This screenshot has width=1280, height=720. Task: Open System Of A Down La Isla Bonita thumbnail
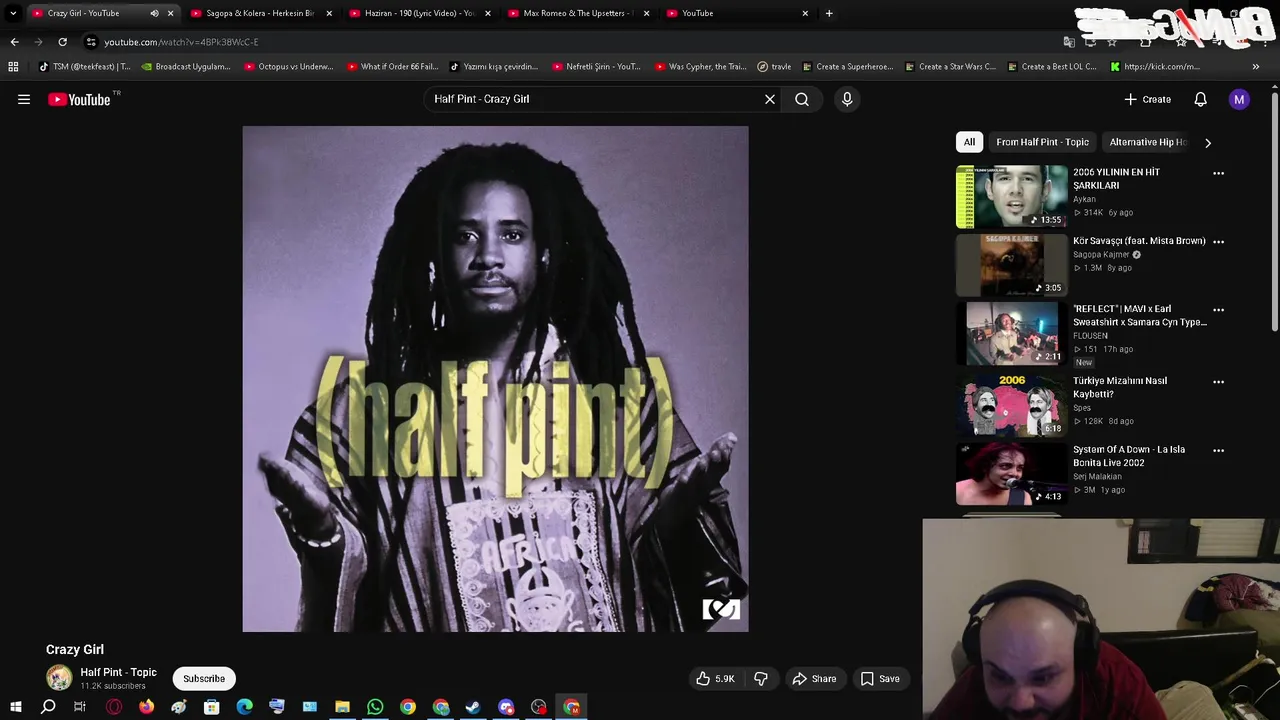click(x=1012, y=474)
